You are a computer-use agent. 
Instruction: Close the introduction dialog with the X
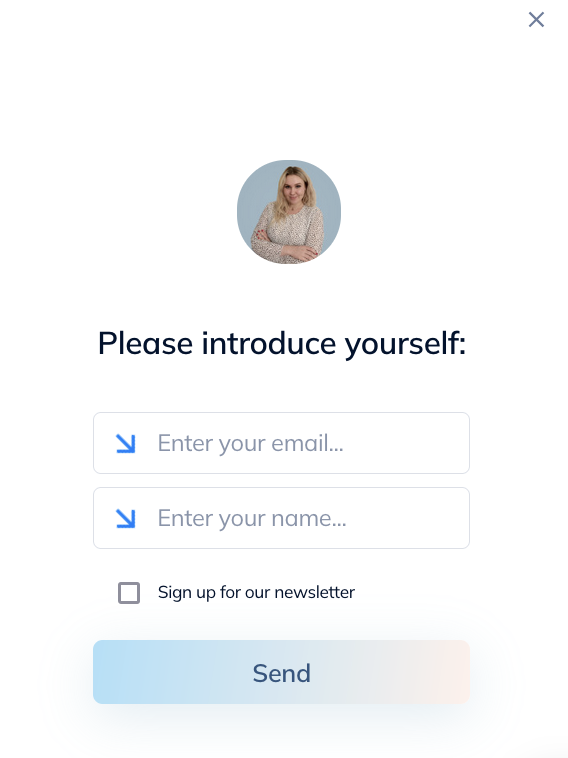tap(536, 20)
